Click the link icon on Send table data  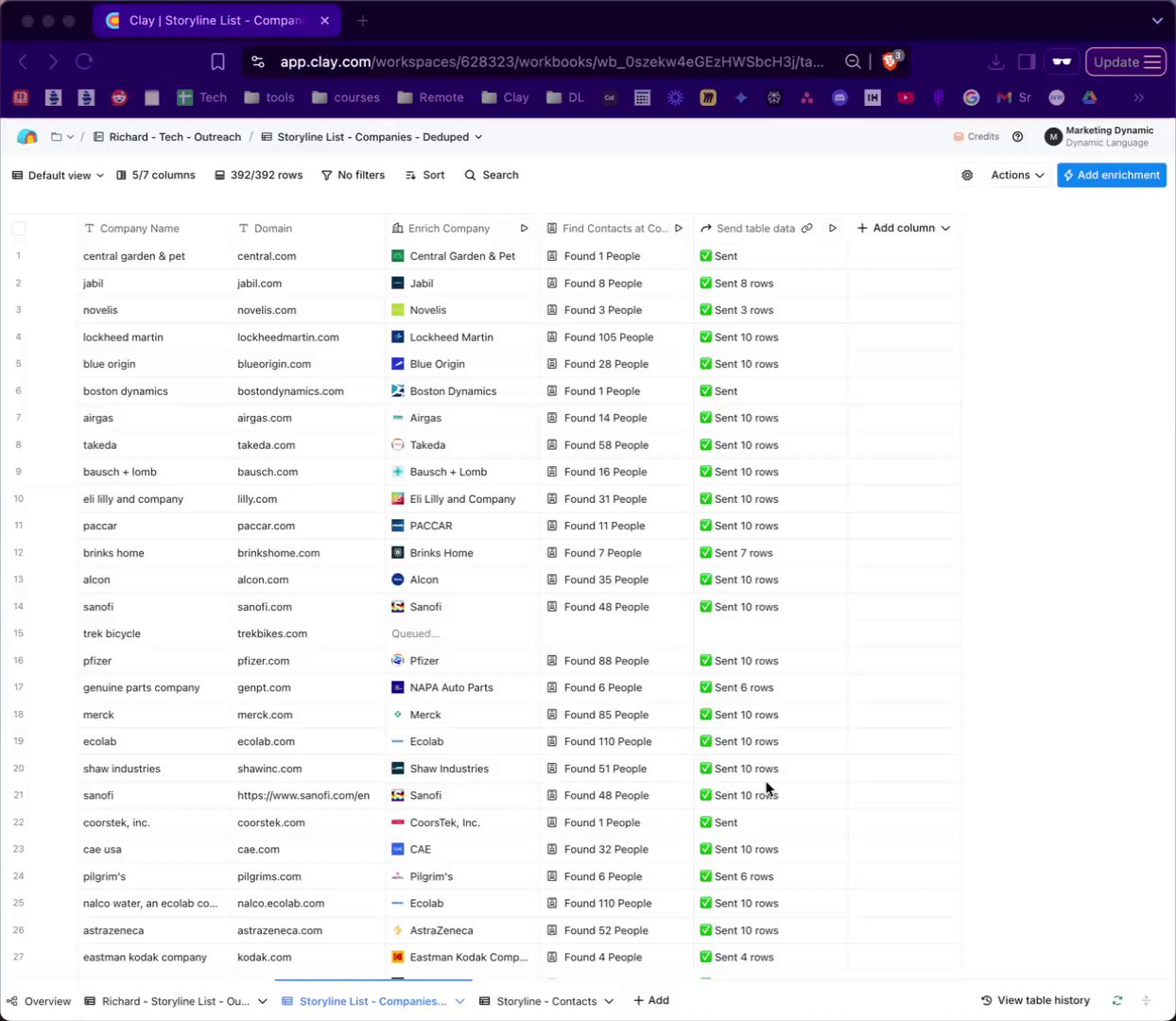click(x=806, y=228)
